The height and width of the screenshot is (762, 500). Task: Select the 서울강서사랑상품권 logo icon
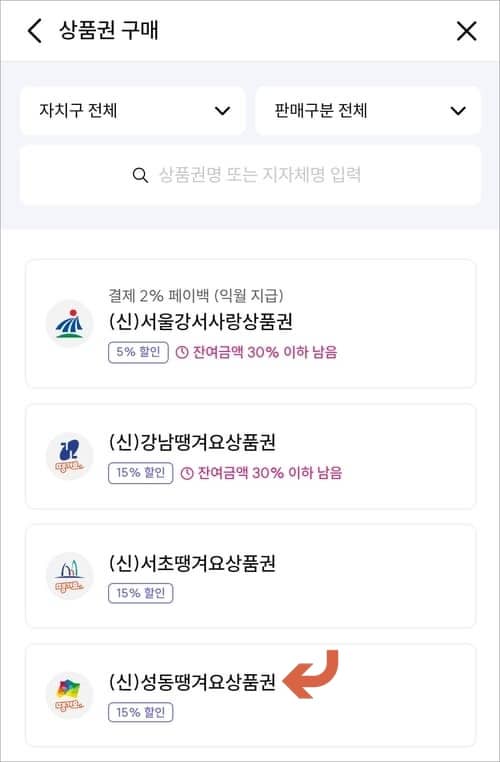pyautogui.click(x=69, y=323)
